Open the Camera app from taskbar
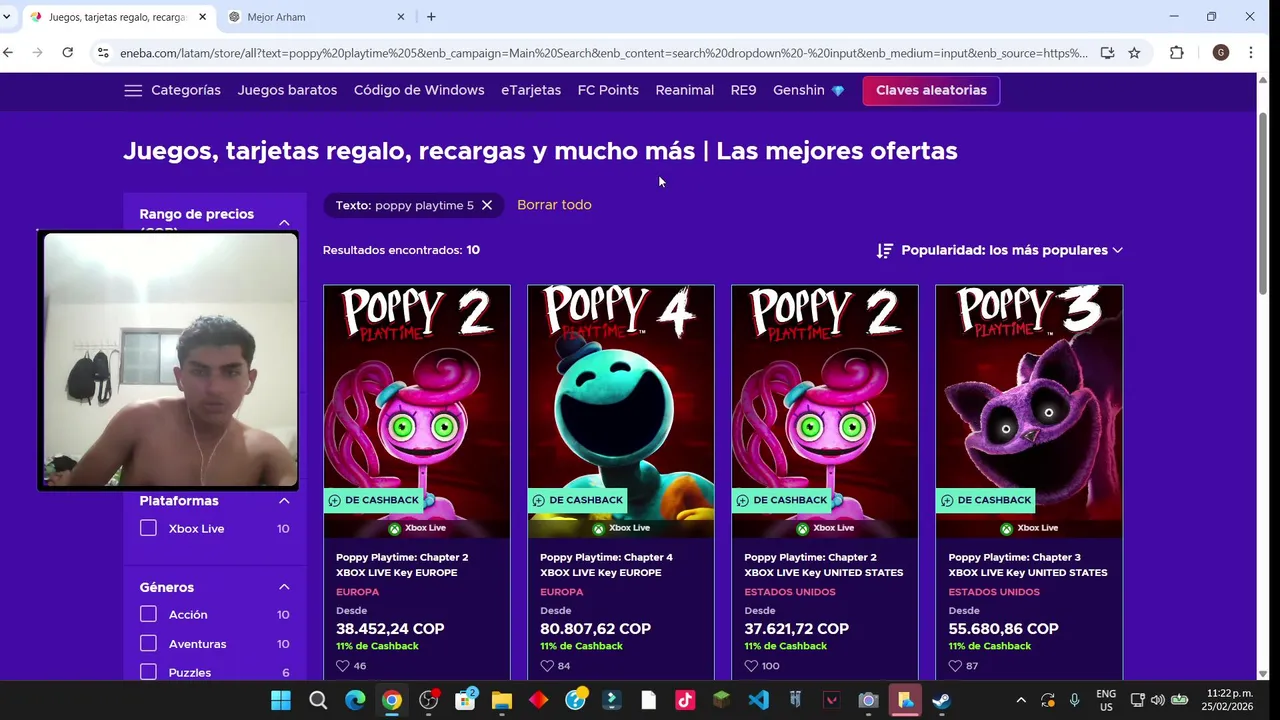This screenshot has width=1280, height=720. point(868,700)
